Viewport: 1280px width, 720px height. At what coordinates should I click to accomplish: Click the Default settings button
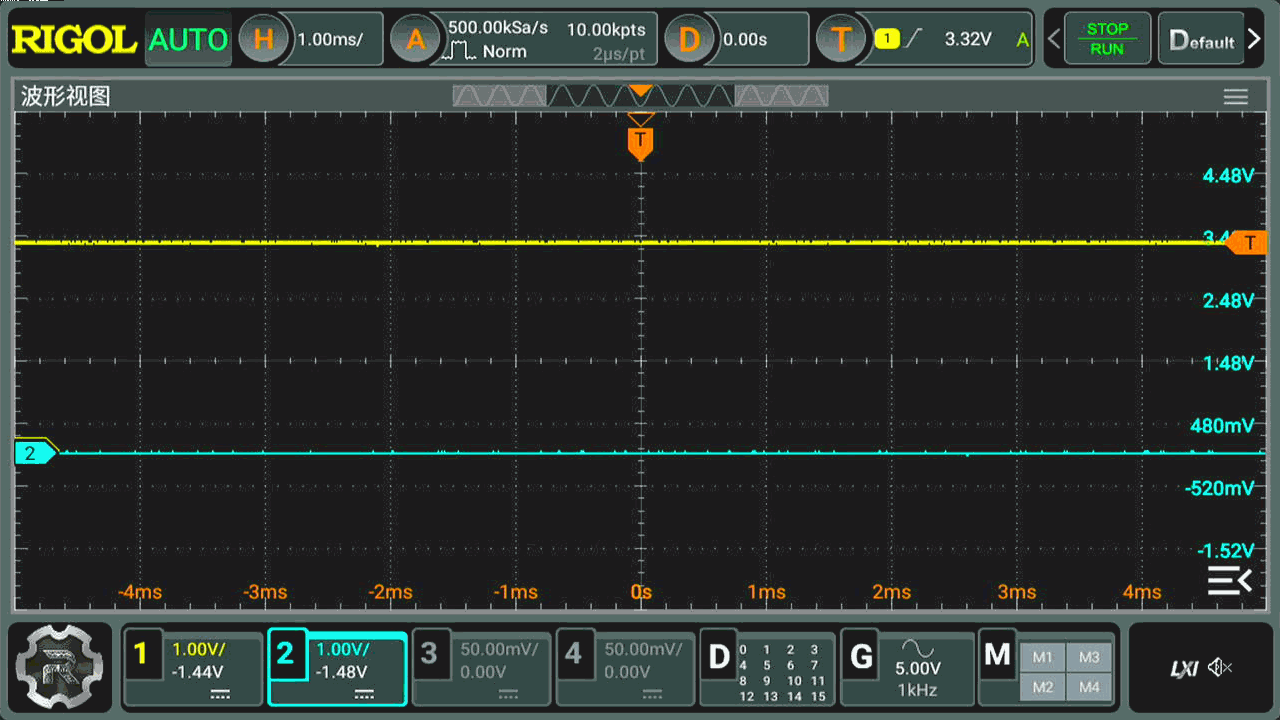(1202, 40)
